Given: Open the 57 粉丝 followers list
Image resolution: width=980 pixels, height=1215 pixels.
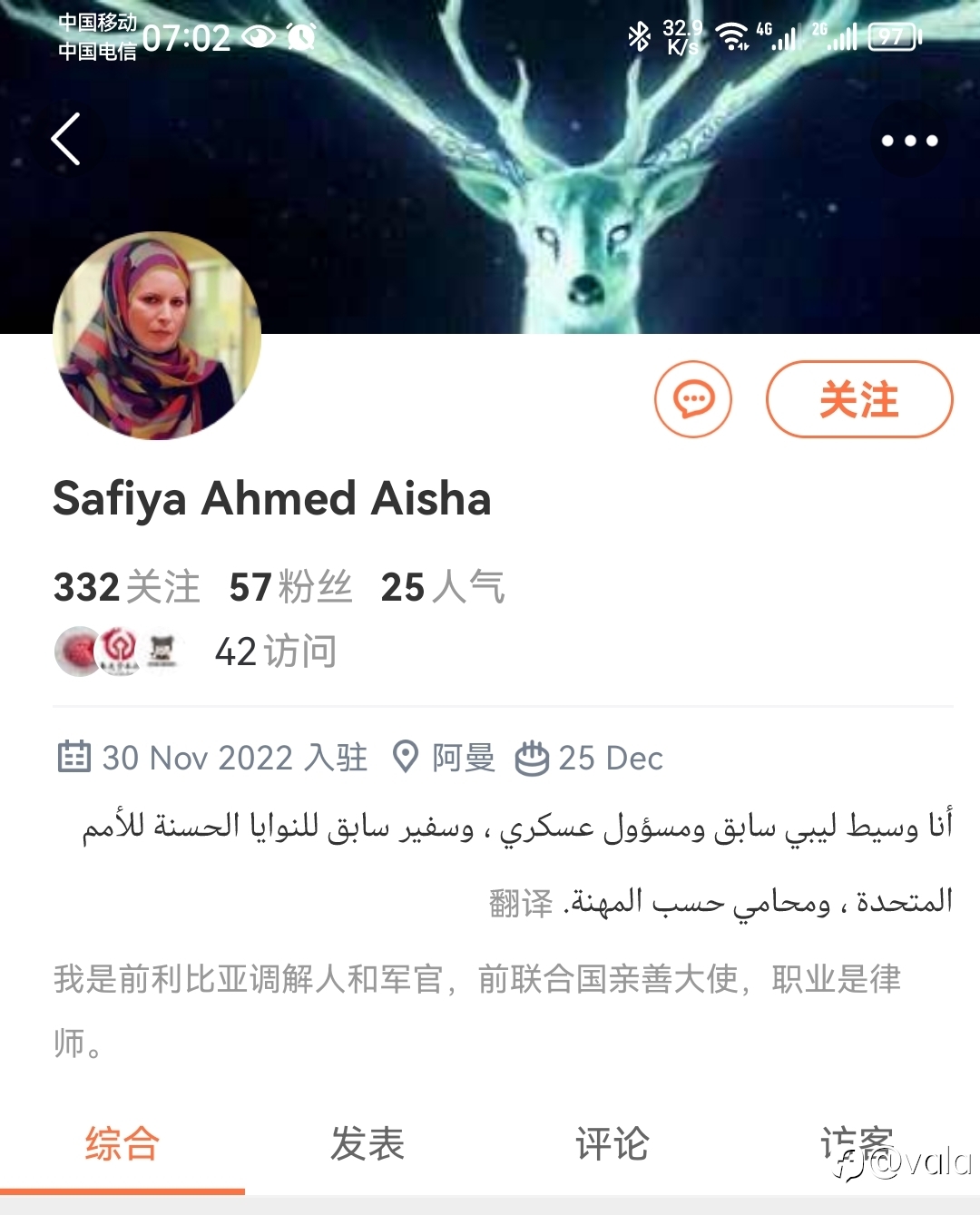Looking at the screenshot, I should coord(290,587).
